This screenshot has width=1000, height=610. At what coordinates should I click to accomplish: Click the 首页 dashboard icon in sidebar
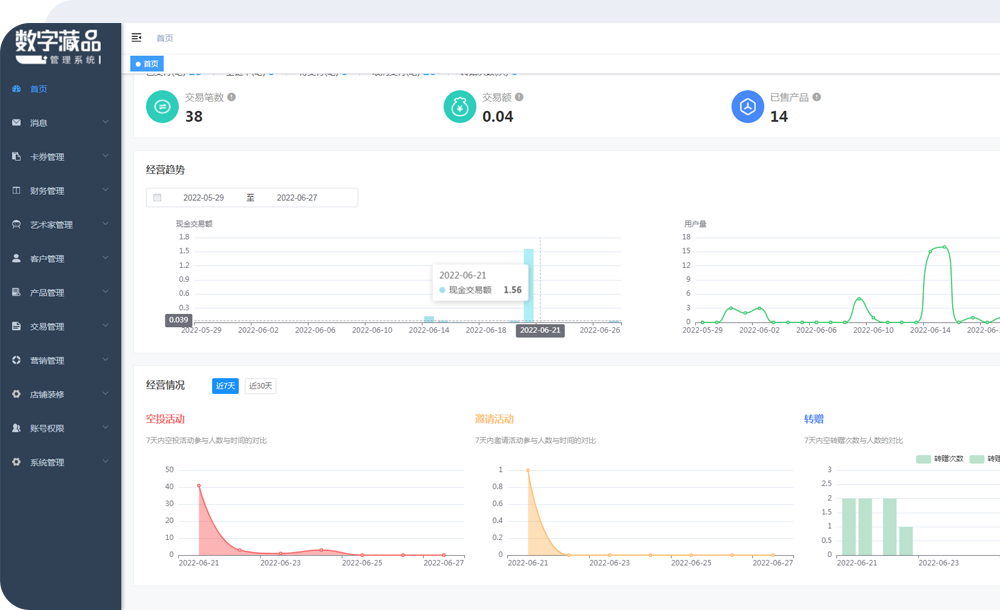click(x=17, y=89)
